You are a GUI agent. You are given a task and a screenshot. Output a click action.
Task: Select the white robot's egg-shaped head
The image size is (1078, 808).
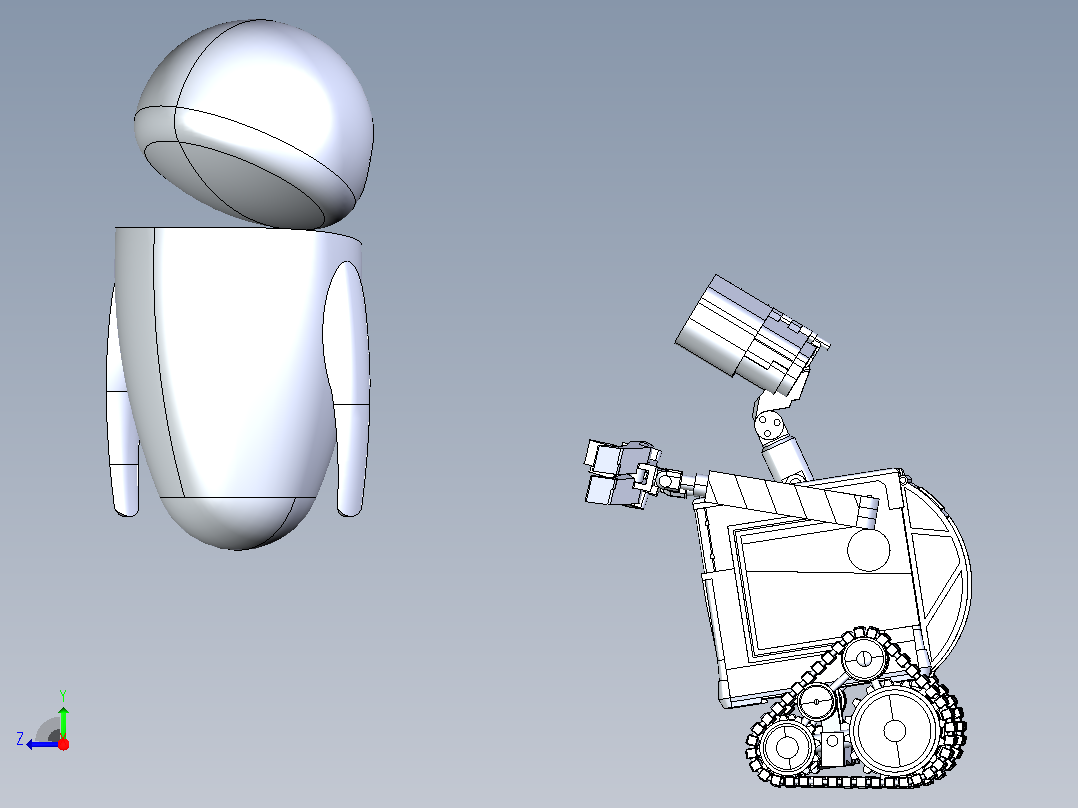click(254, 124)
